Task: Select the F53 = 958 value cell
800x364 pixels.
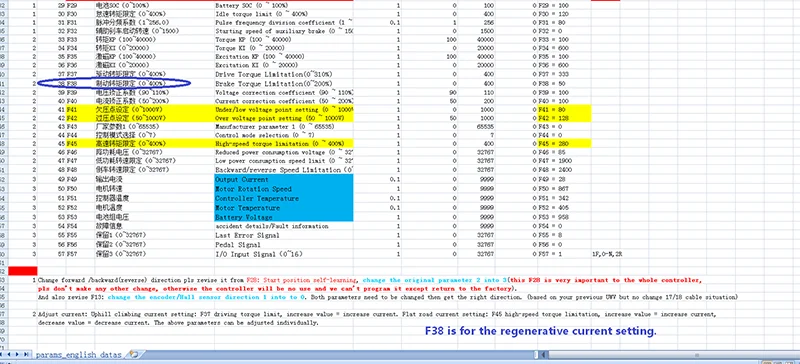Action: [564, 217]
